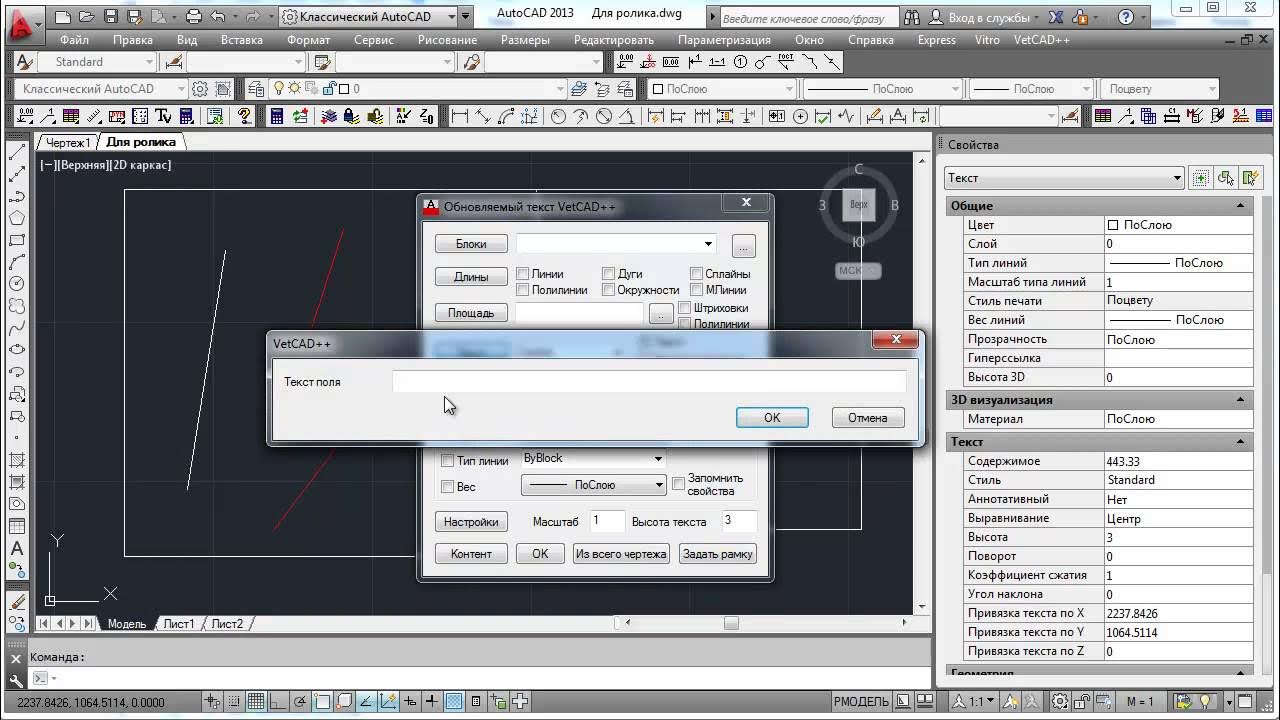Click workspace settings gear icon

click(200, 89)
